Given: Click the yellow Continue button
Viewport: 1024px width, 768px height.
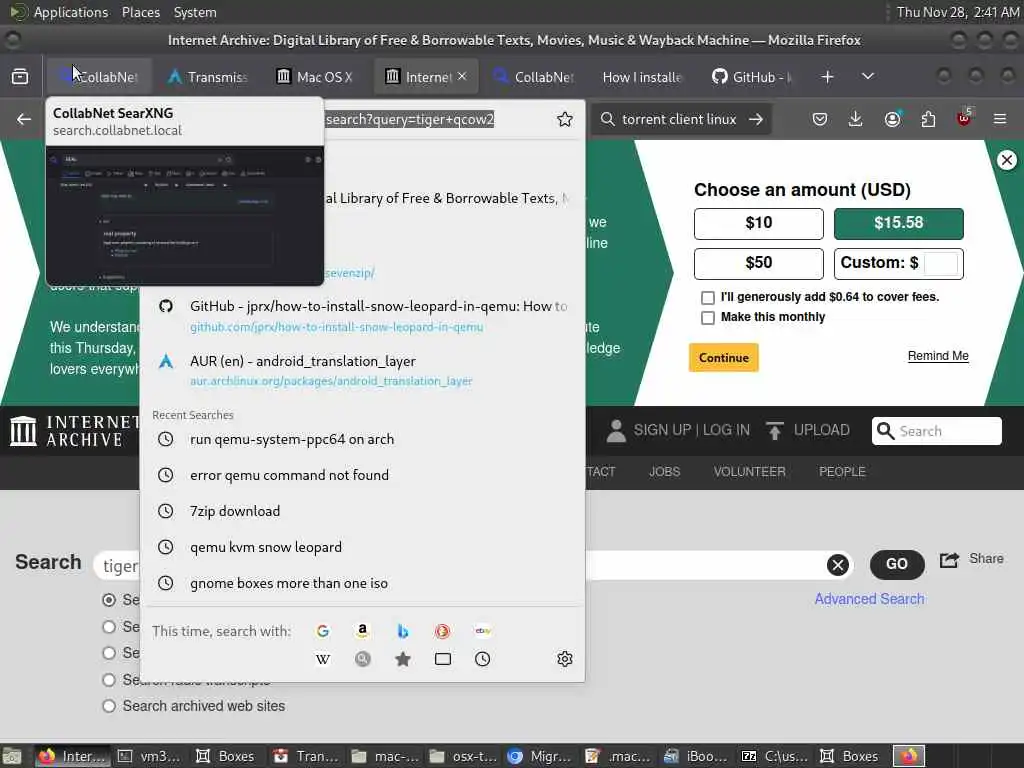Looking at the screenshot, I should coord(724,357).
